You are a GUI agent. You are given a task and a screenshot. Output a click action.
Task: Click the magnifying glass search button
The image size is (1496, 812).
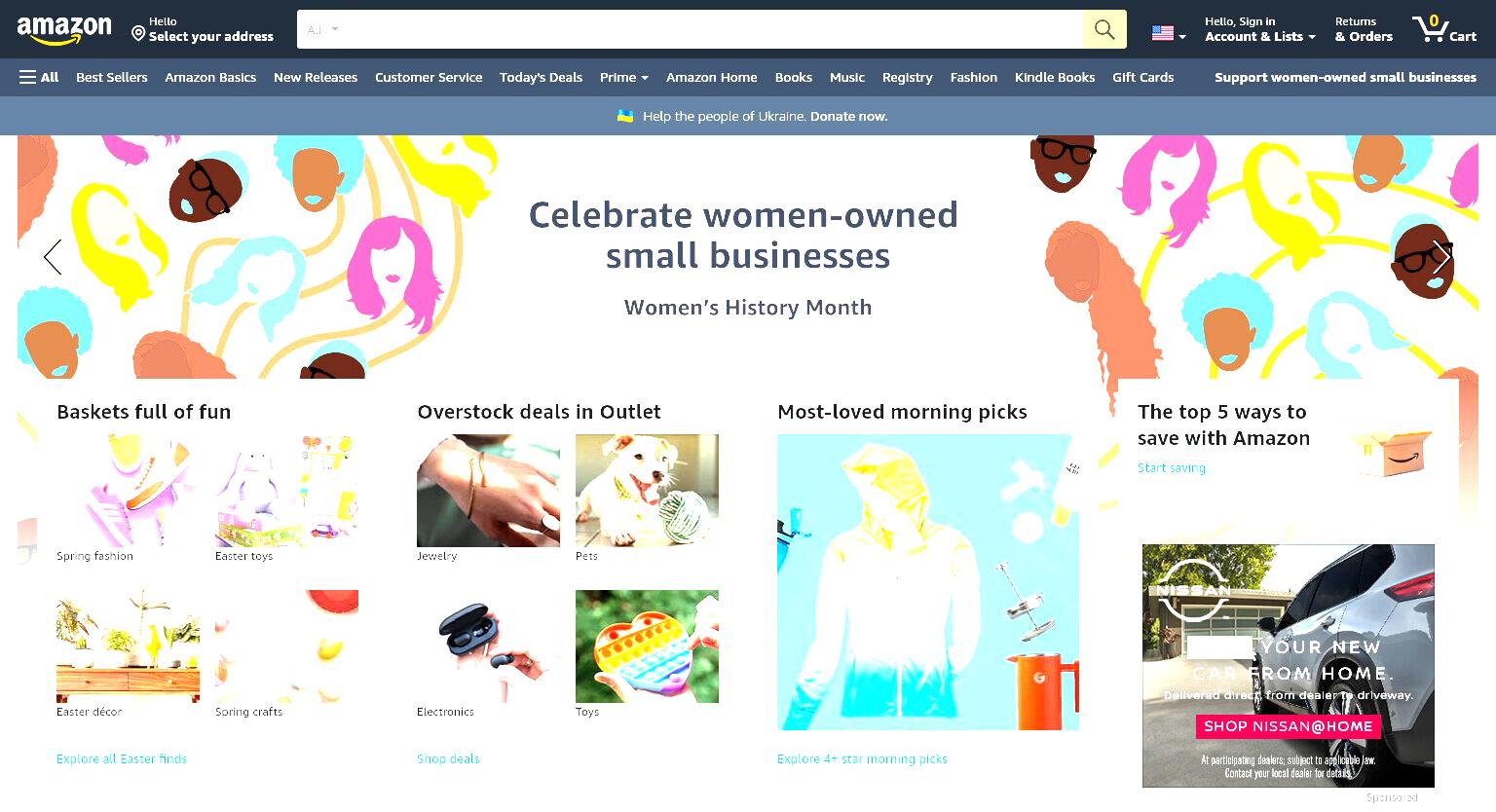click(1104, 29)
